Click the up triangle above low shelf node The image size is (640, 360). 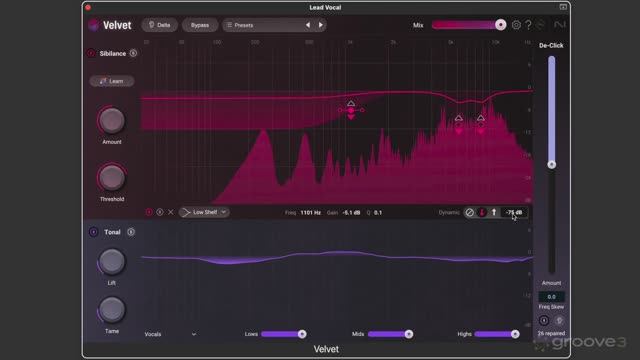tap(351, 103)
